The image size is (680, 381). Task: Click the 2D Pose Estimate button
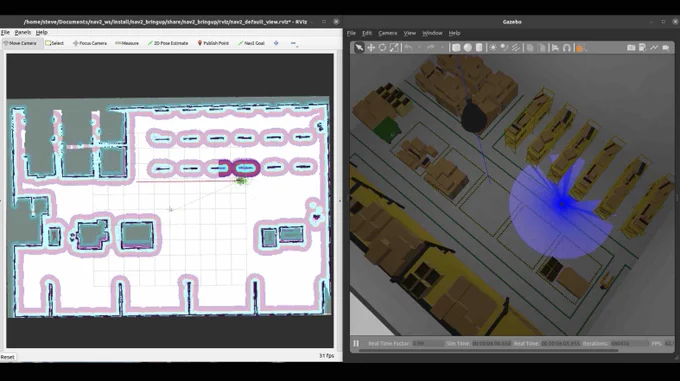click(168, 43)
